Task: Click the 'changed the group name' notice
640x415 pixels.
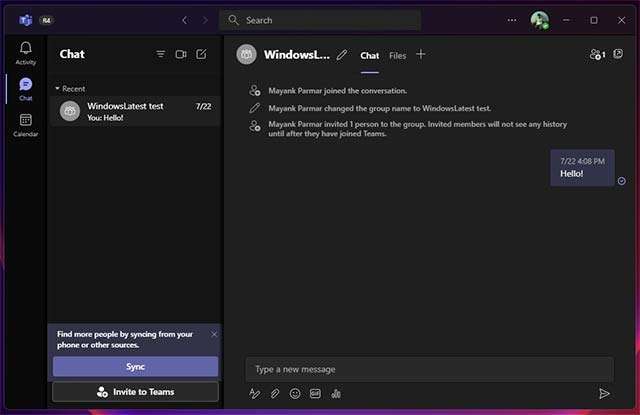Action: point(379,109)
